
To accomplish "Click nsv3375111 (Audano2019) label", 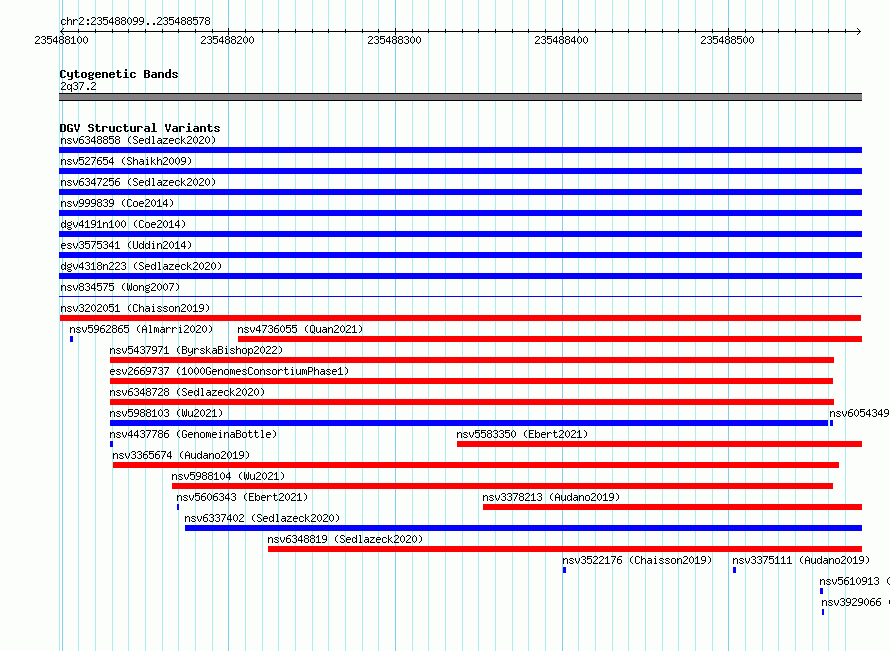I will 801,560.
